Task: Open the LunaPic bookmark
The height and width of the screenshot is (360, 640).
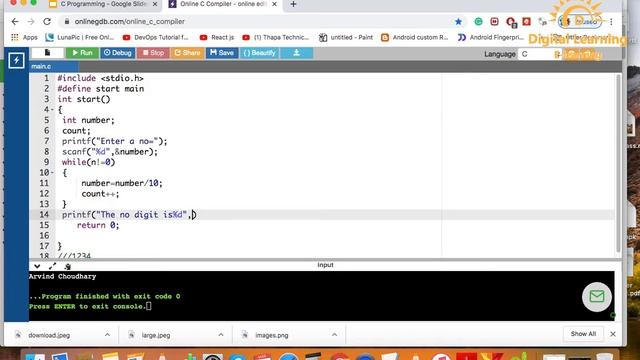Action: point(80,37)
